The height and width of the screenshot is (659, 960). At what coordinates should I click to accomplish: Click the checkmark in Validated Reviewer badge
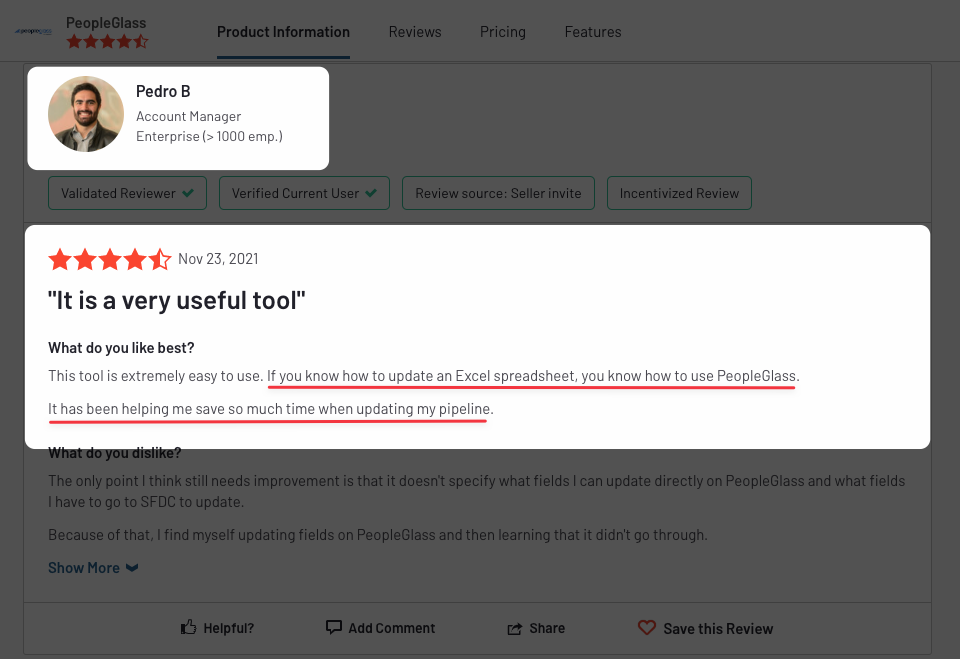188,193
